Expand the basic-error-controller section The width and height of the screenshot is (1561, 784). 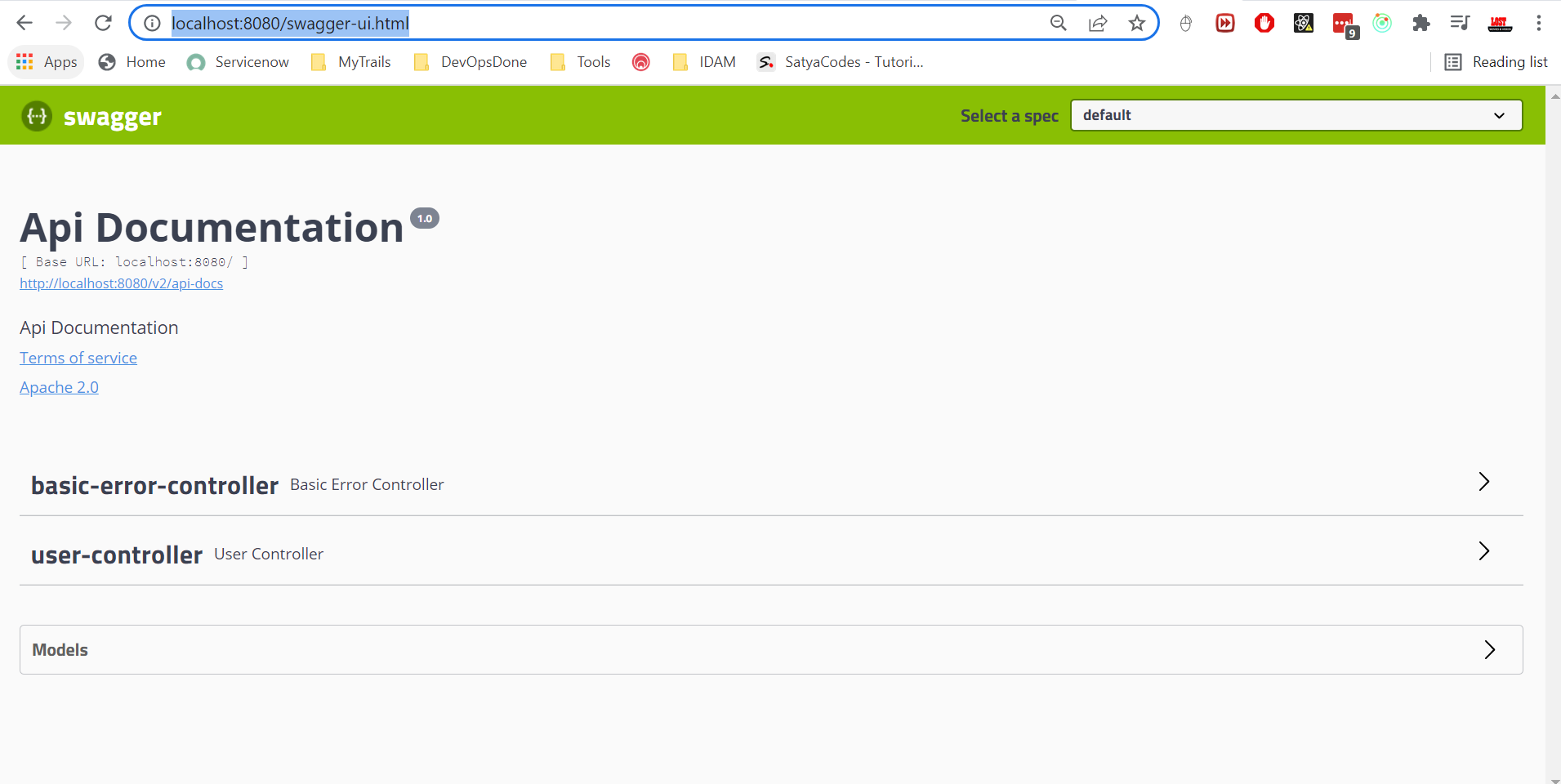pos(1483,482)
